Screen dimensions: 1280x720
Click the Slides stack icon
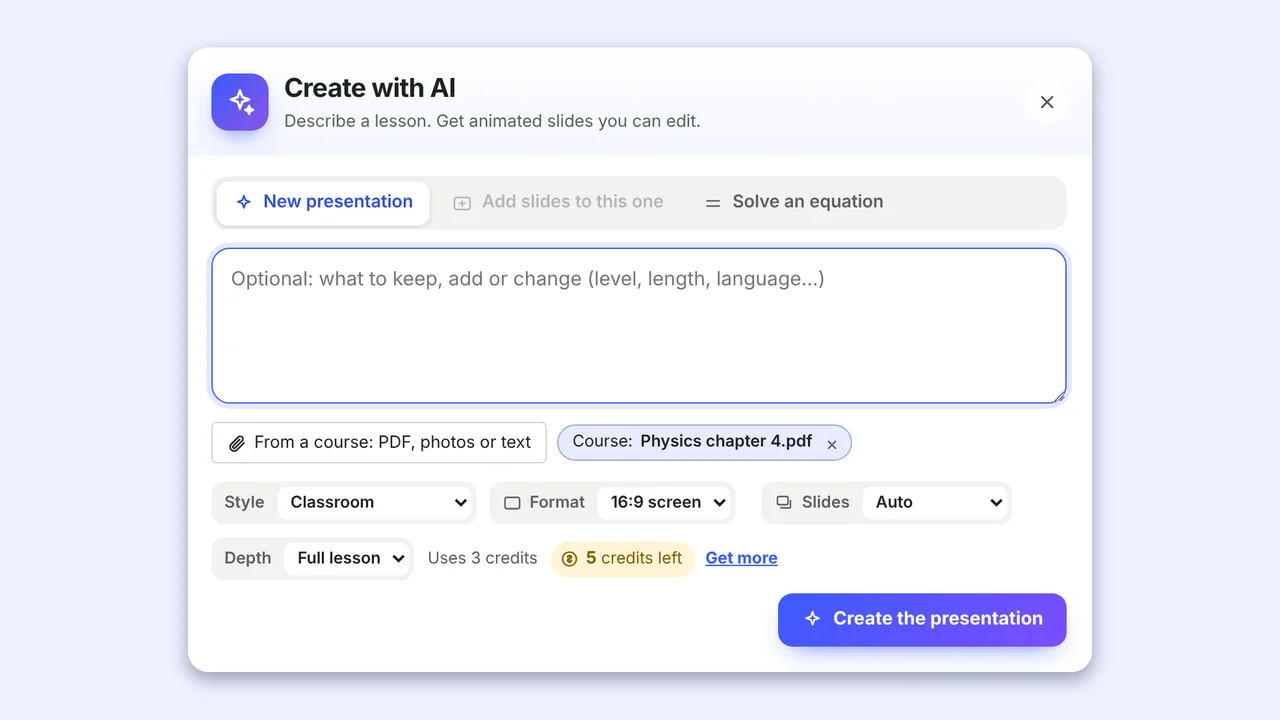pos(784,503)
